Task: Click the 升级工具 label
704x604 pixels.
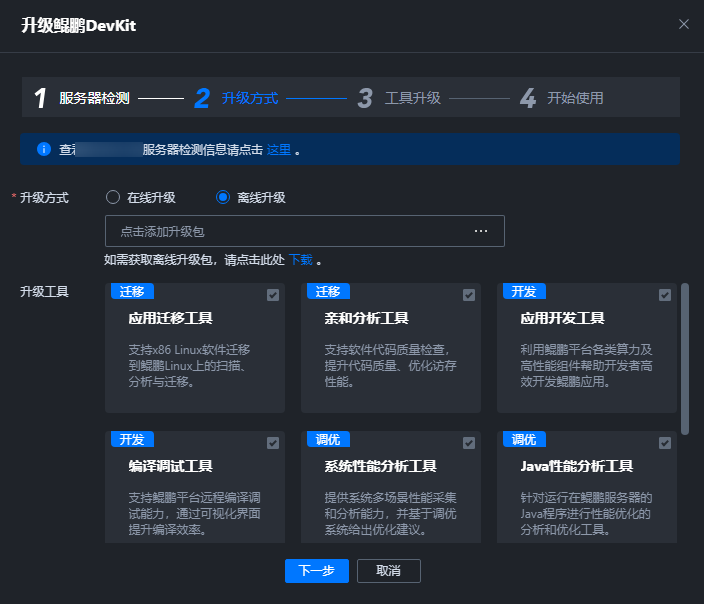Action: coord(44,291)
